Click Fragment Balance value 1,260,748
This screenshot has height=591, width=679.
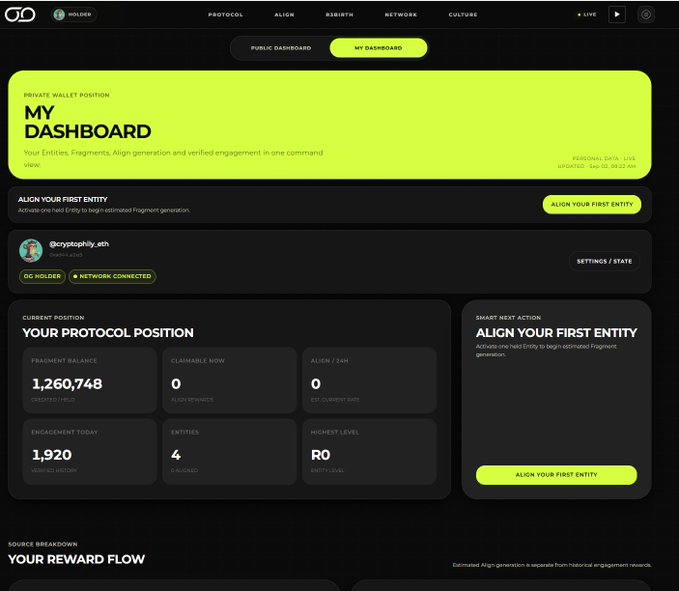point(67,384)
